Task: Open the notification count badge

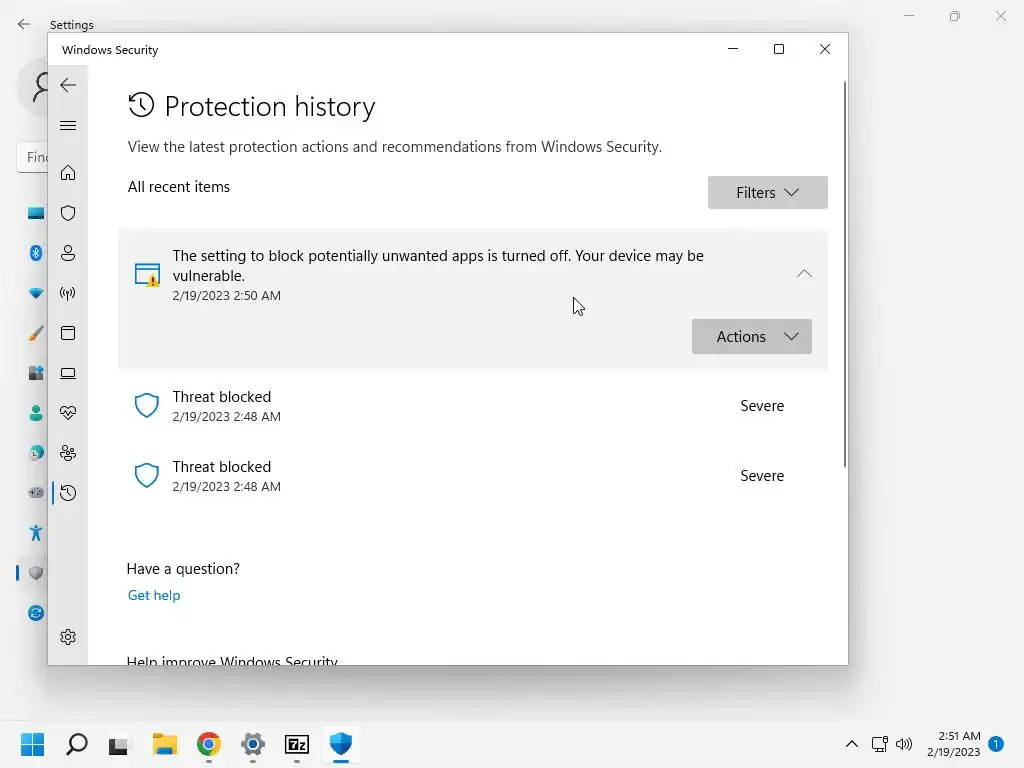Action: pyautogui.click(x=996, y=744)
